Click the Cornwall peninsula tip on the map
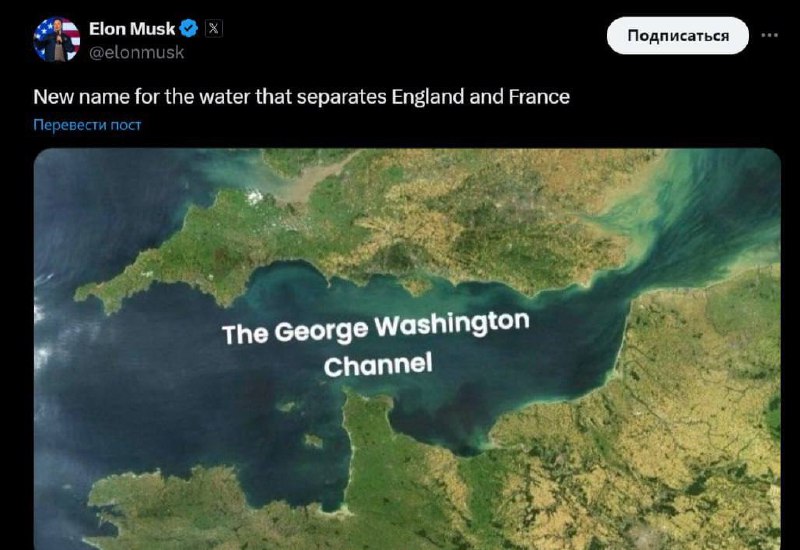Screen dimensions: 800x550 point(94,295)
